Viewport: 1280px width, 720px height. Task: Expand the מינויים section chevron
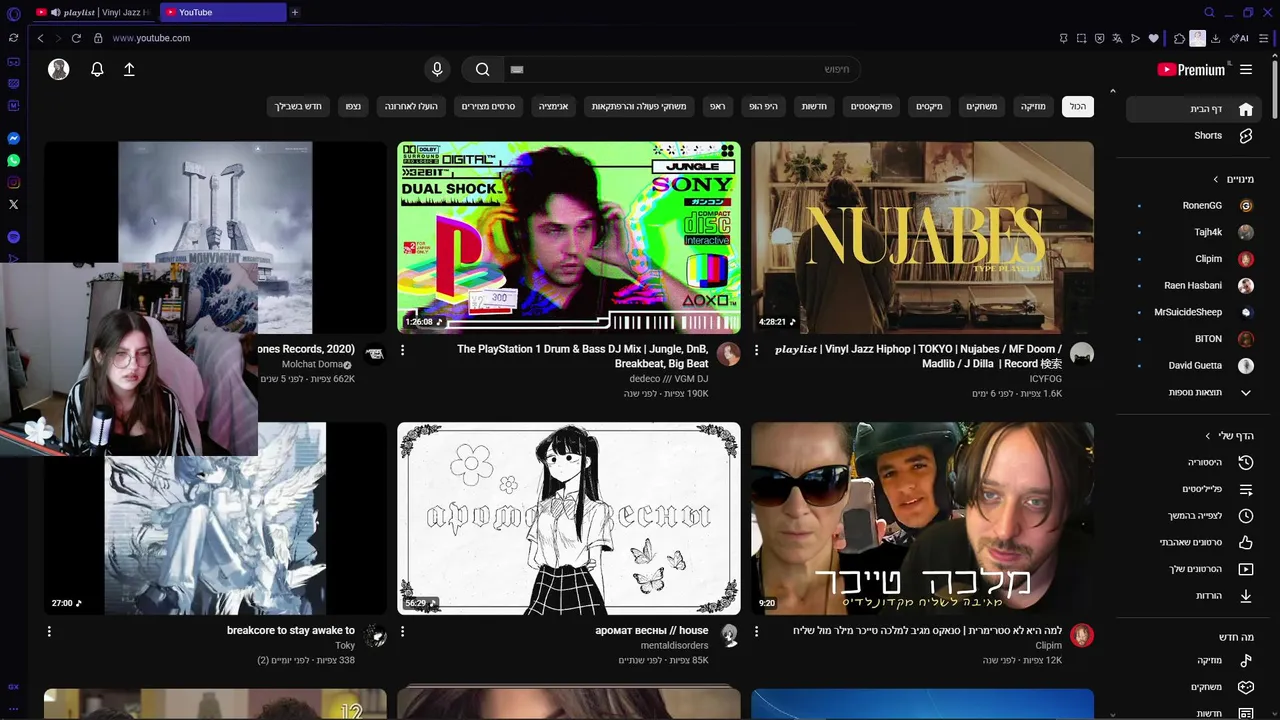1216,179
